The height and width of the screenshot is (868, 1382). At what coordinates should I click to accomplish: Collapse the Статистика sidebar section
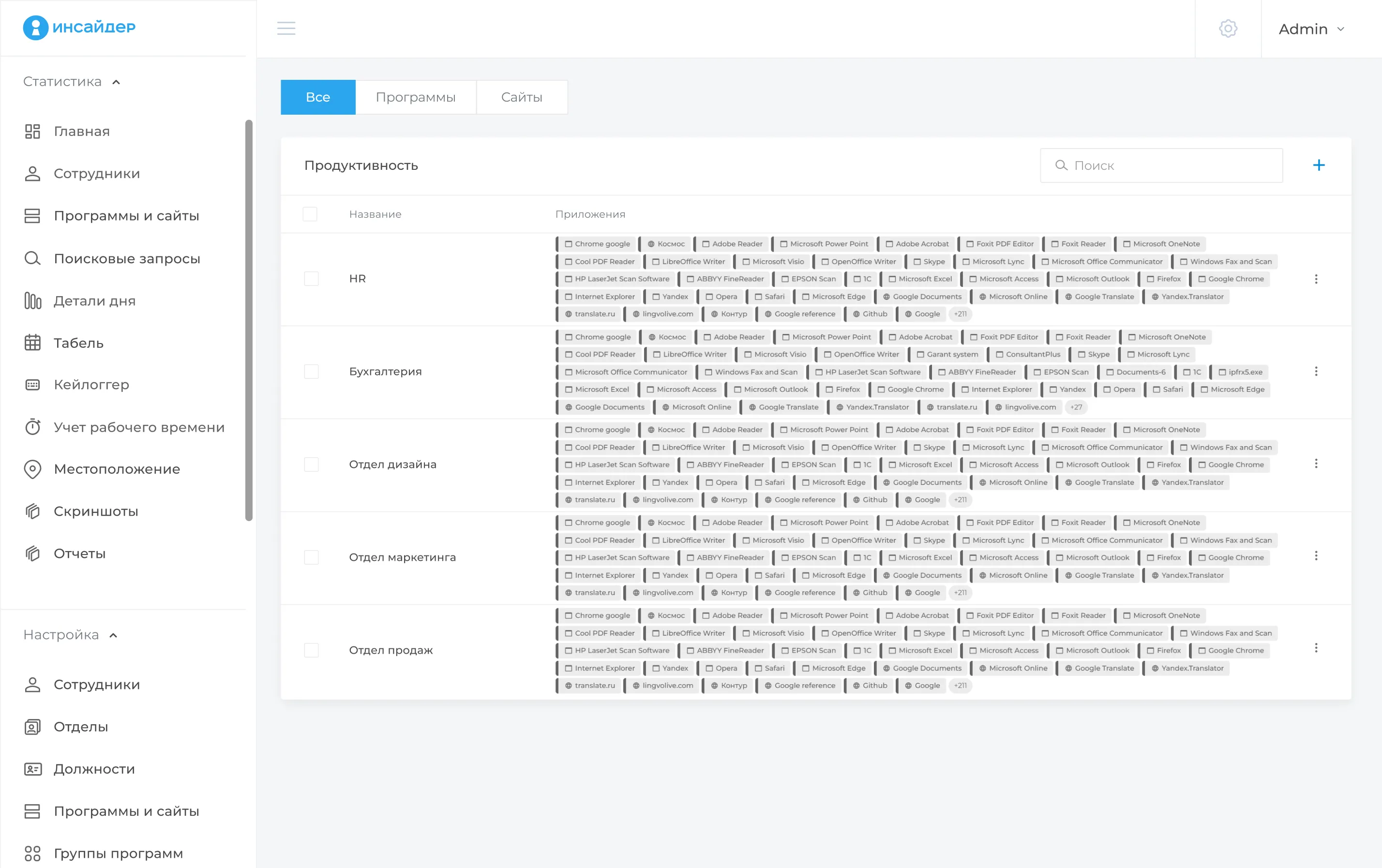[x=116, y=82]
